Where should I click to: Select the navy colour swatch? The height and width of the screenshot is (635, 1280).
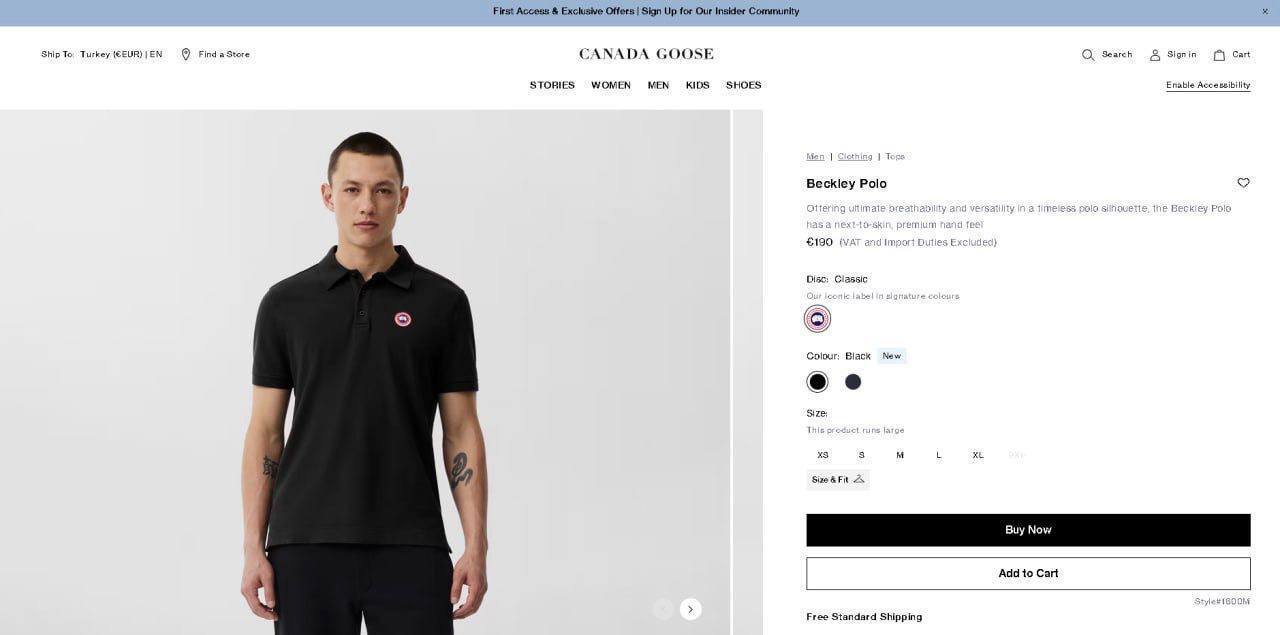[x=853, y=382]
